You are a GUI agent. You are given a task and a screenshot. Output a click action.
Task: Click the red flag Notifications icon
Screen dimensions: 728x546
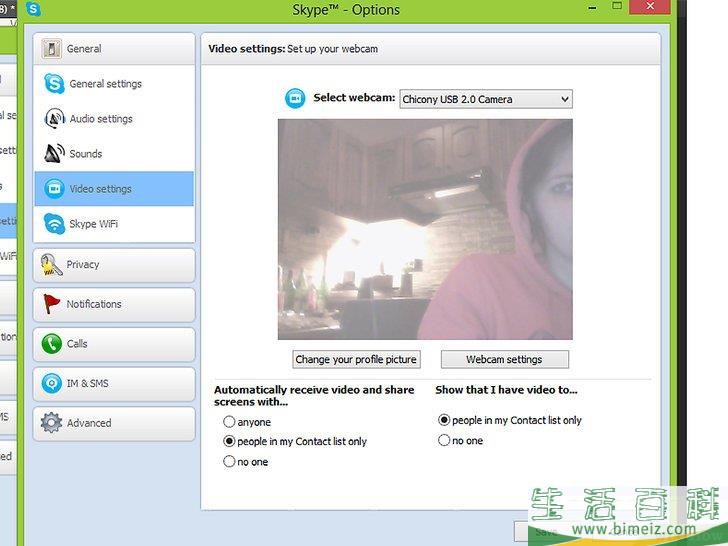(x=51, y=304)
